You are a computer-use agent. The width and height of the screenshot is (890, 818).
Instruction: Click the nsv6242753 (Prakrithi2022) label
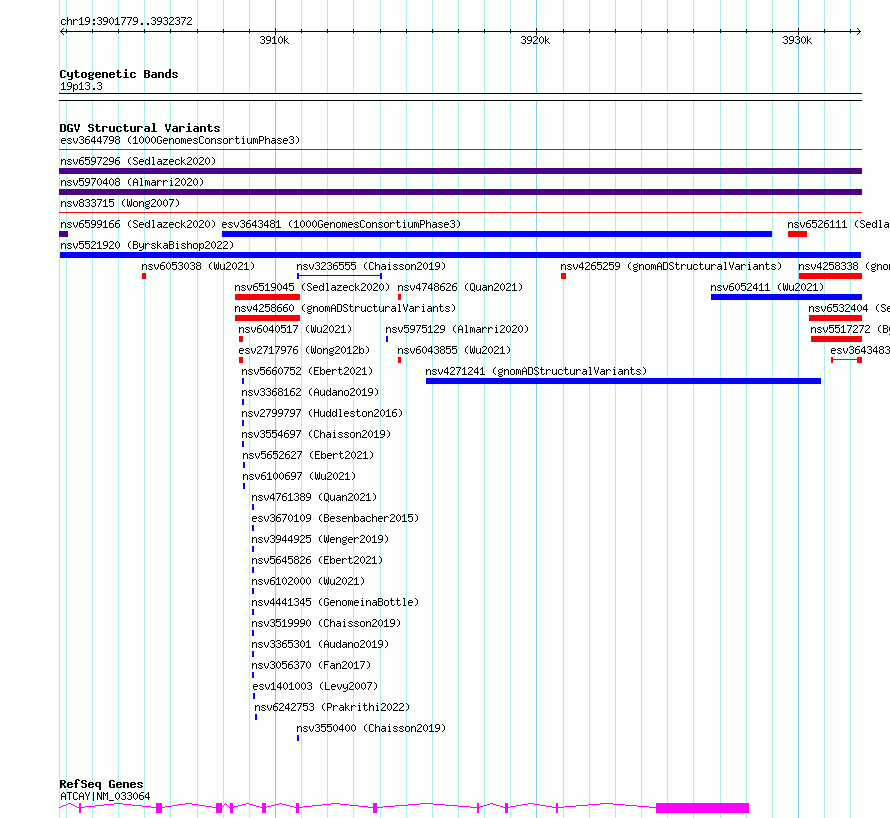tap(332, 707)
